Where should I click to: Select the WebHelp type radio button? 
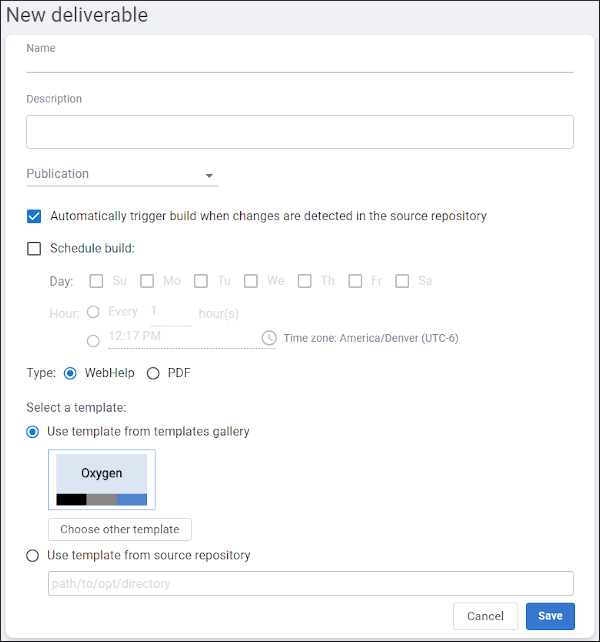(70, 373)
